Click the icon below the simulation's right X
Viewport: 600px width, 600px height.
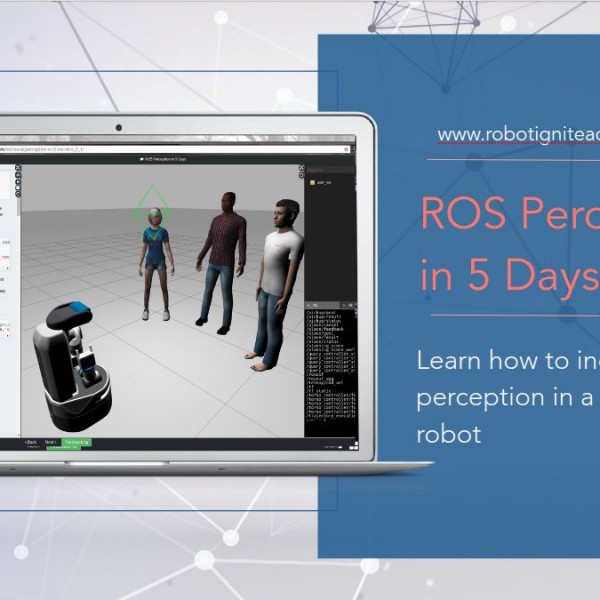tap(301, 174)
